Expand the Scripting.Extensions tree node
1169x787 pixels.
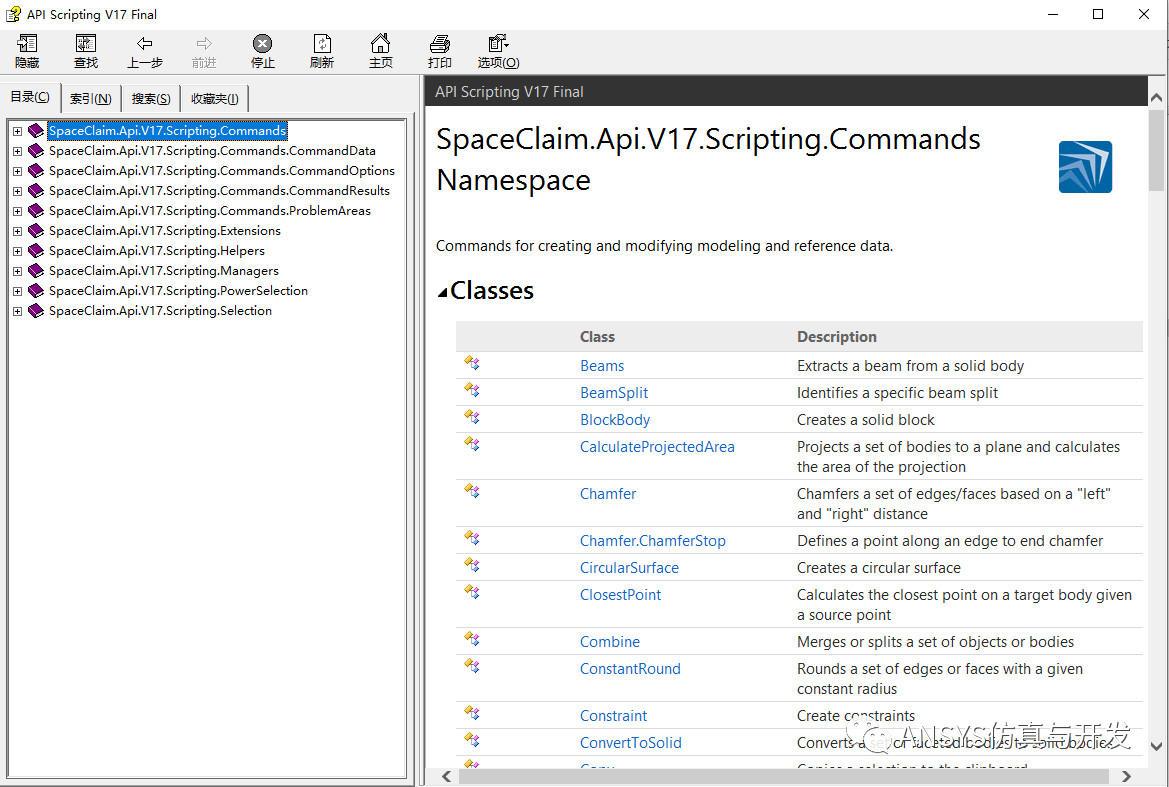(x=17, y=232)
